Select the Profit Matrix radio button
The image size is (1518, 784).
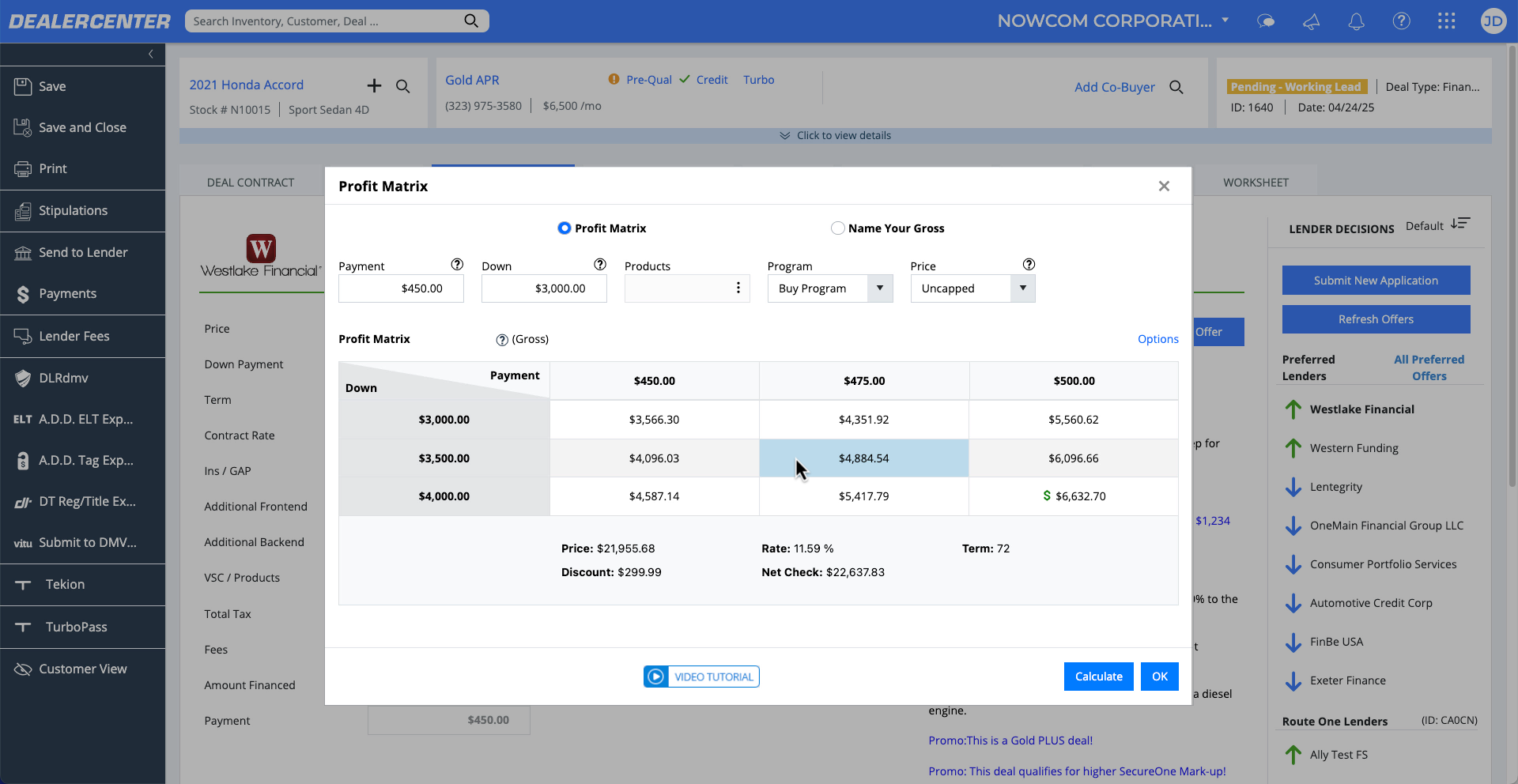point(564,228)
